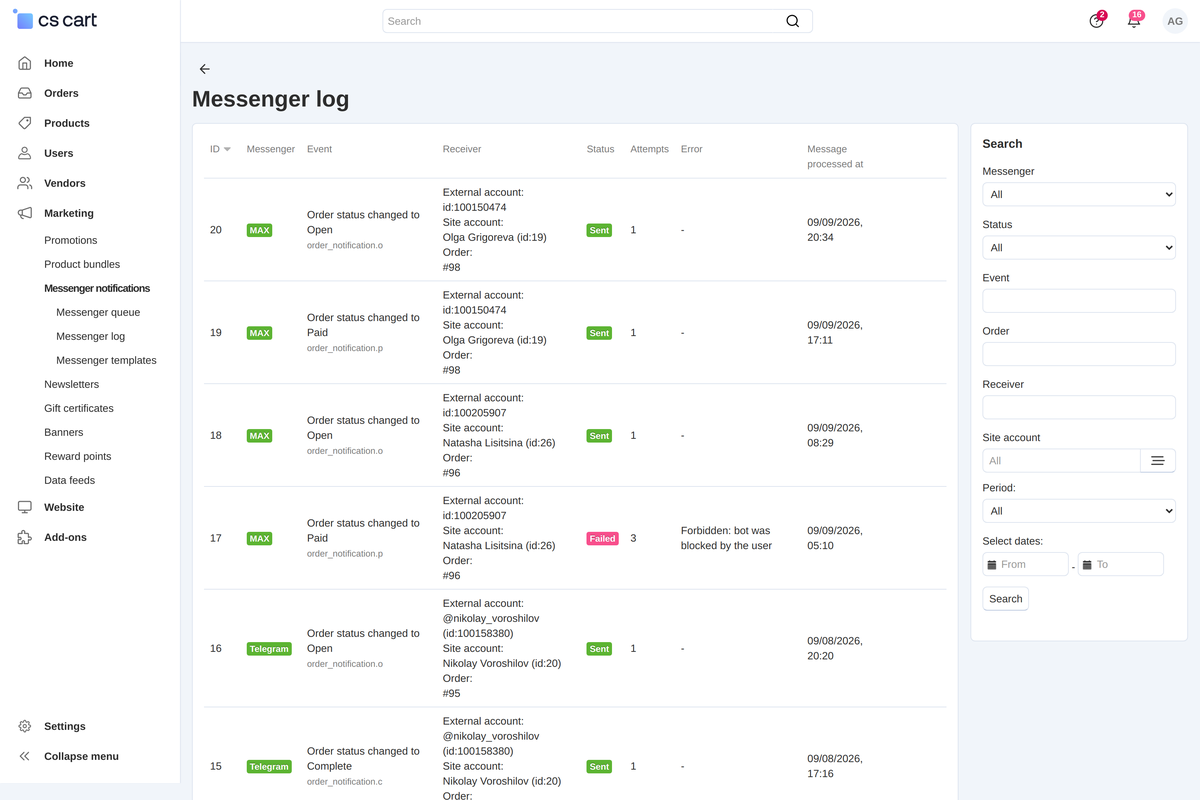Go back using the arrow icon
The width and height of the screenshot is (1200, 800).
(x=204, y=69)
